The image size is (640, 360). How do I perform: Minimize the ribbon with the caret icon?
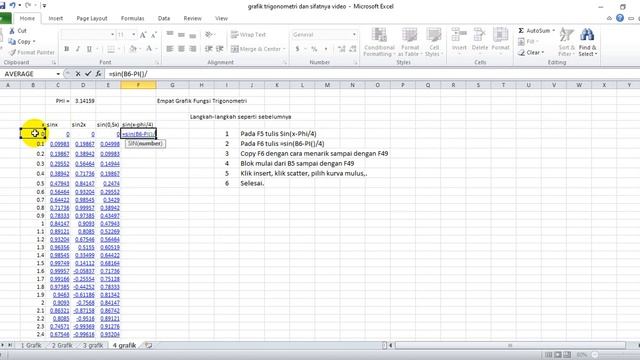tap(609, 18)
